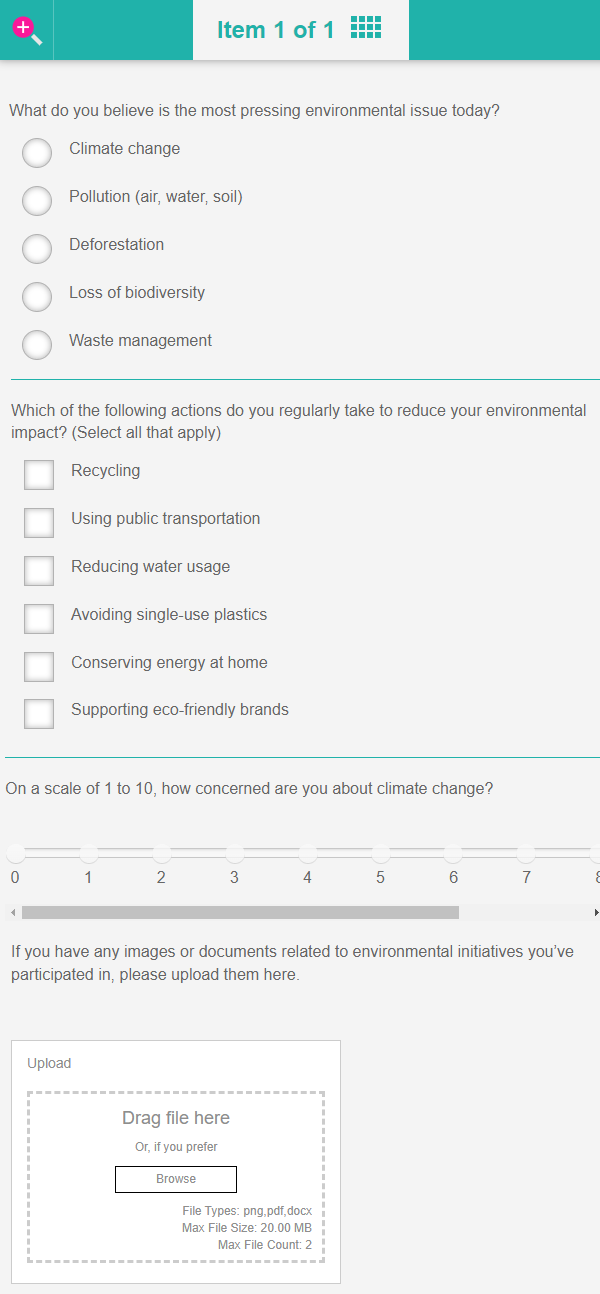Screen dimensions: 600x1294
Task: Click the pink zoom magnifier icon
Action: click(27, 30)
